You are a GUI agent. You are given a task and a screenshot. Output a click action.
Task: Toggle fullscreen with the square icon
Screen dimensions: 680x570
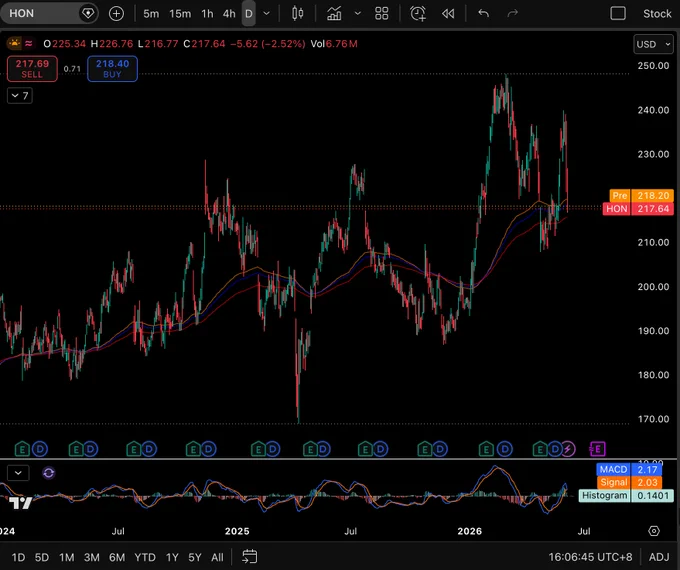618,13
